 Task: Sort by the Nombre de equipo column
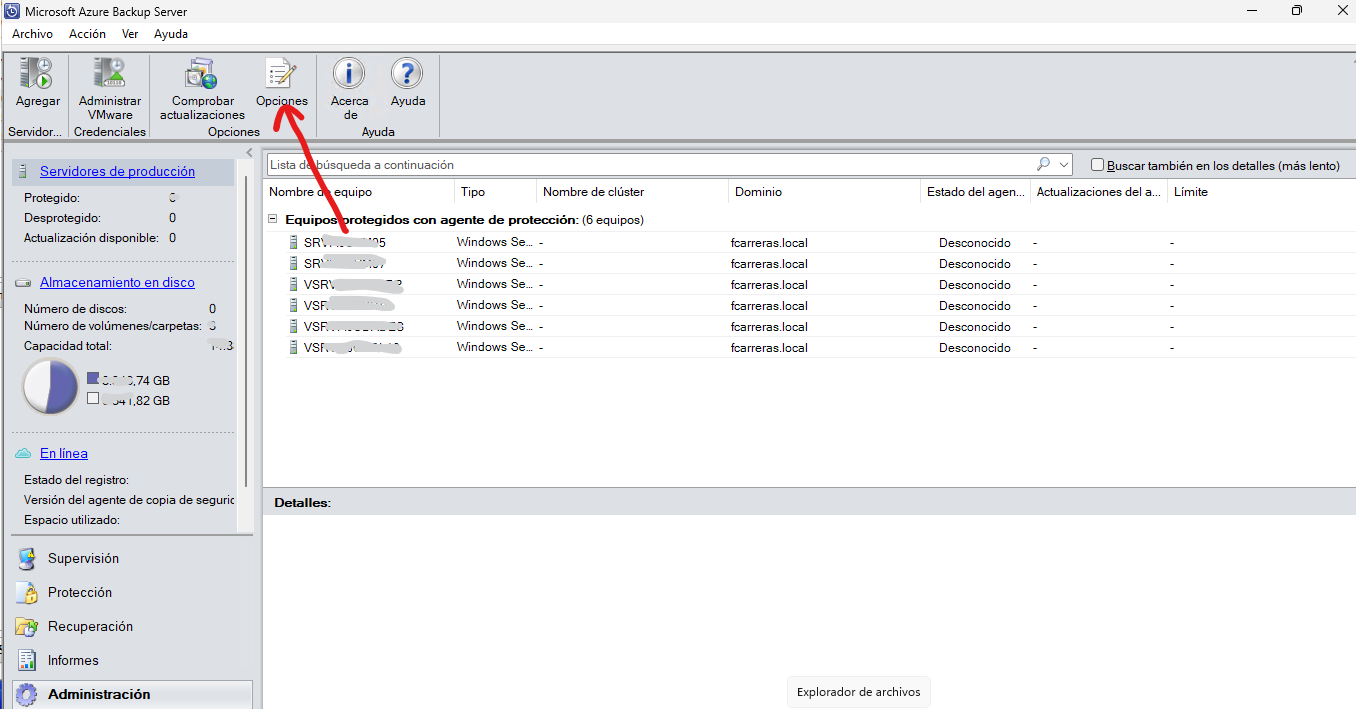[x=359, y=192]
